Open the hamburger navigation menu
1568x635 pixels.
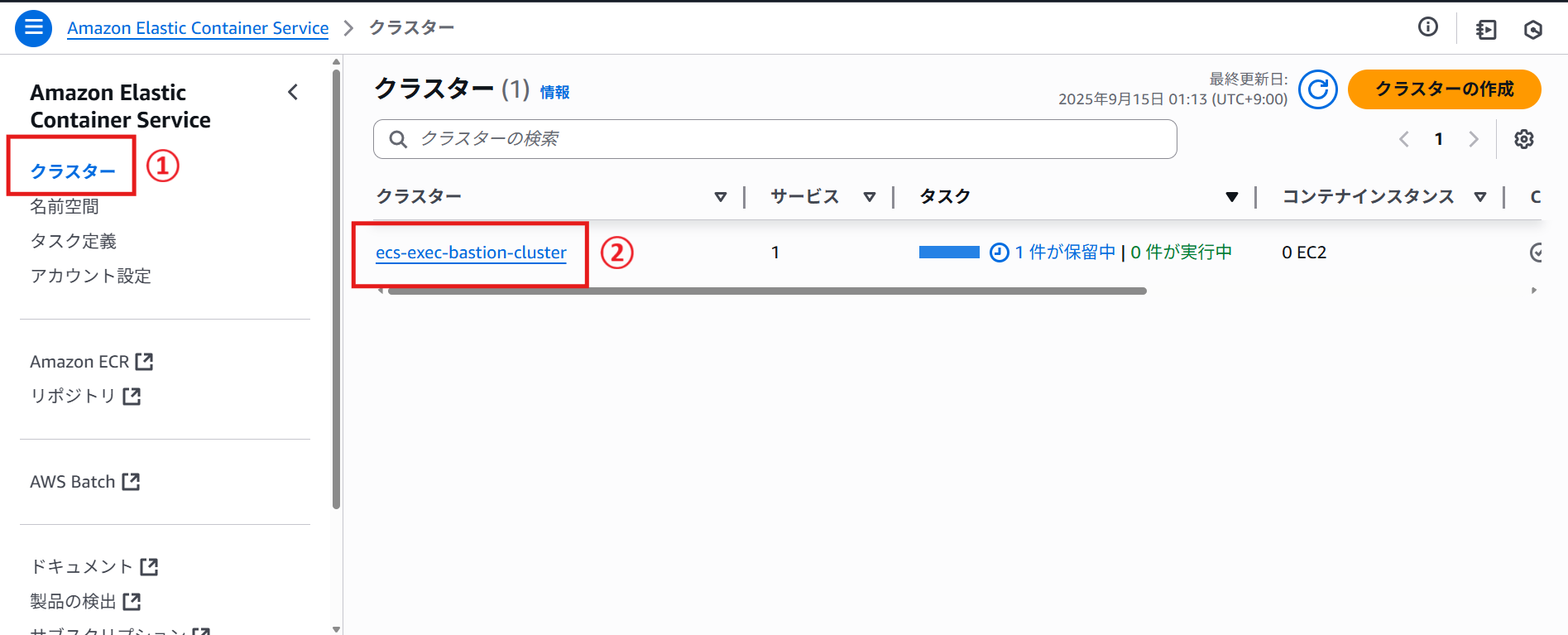tap(33, 28)
